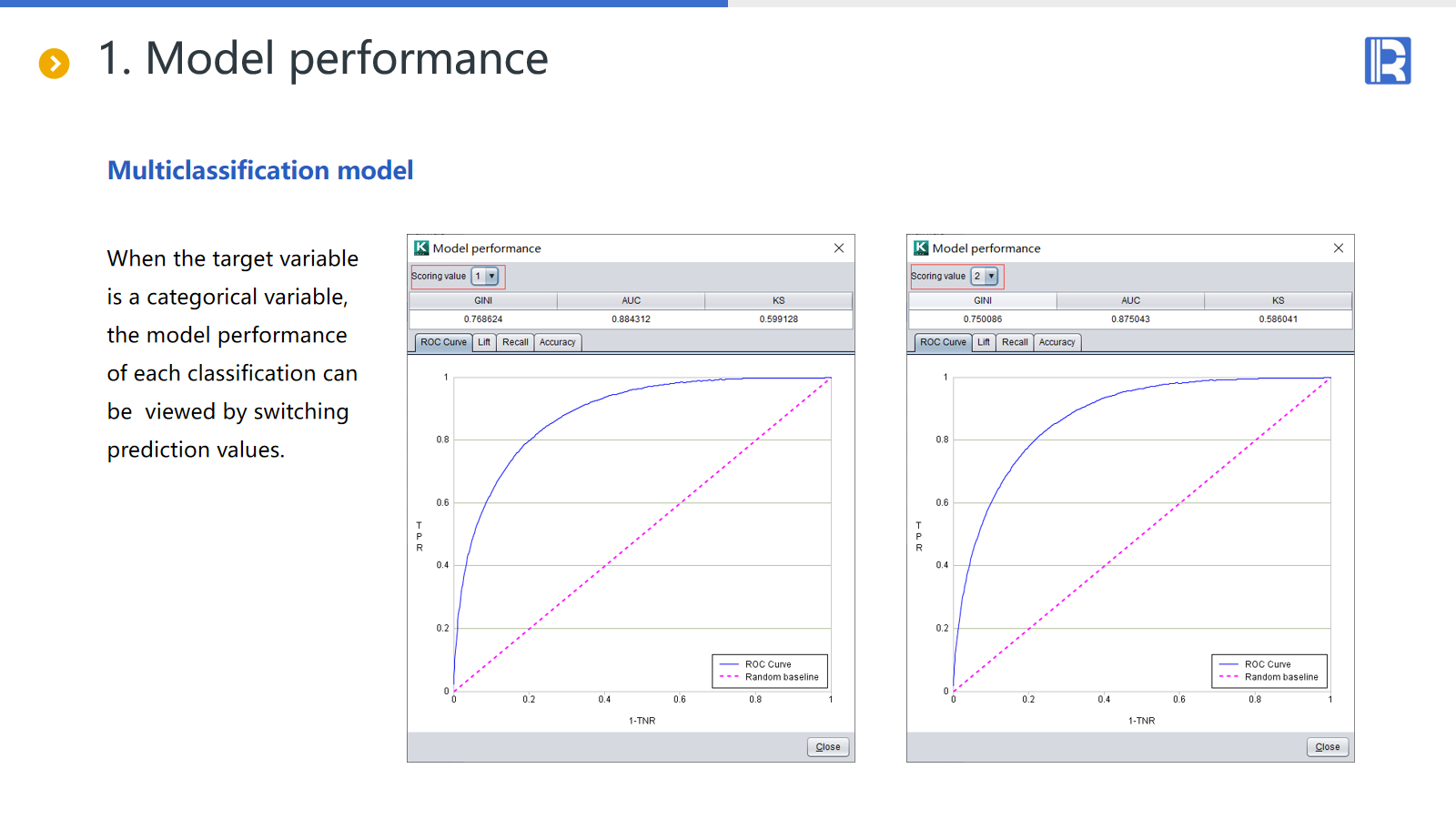Open Accuracy tab in left dialog
The width and height of the screenshot is (1456, 819).
[x=557, y=342]
